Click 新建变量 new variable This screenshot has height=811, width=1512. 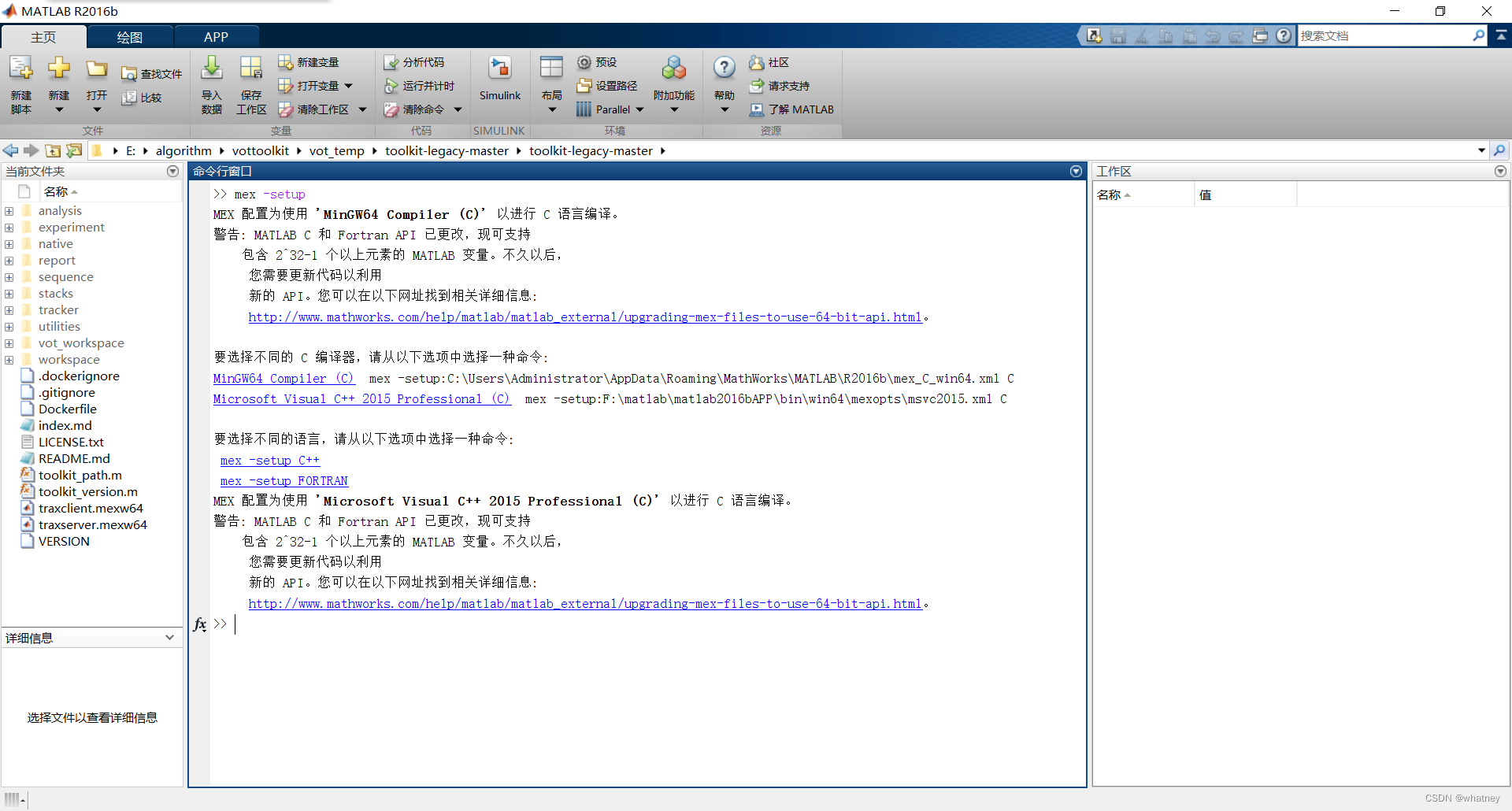(x=309, y=62)
